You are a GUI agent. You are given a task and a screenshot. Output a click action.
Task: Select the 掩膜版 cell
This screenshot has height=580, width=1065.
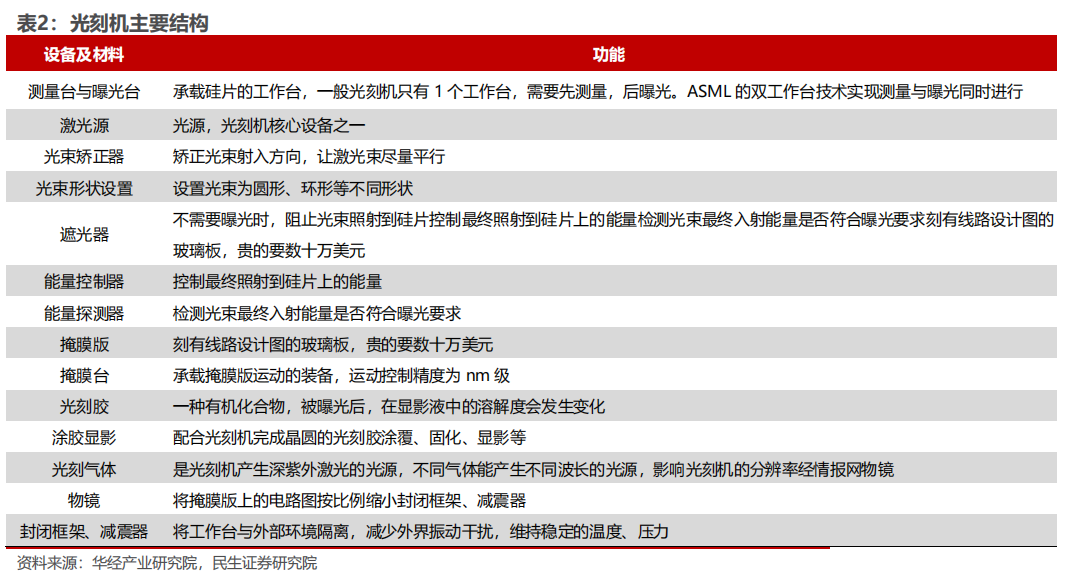(84, 345)
